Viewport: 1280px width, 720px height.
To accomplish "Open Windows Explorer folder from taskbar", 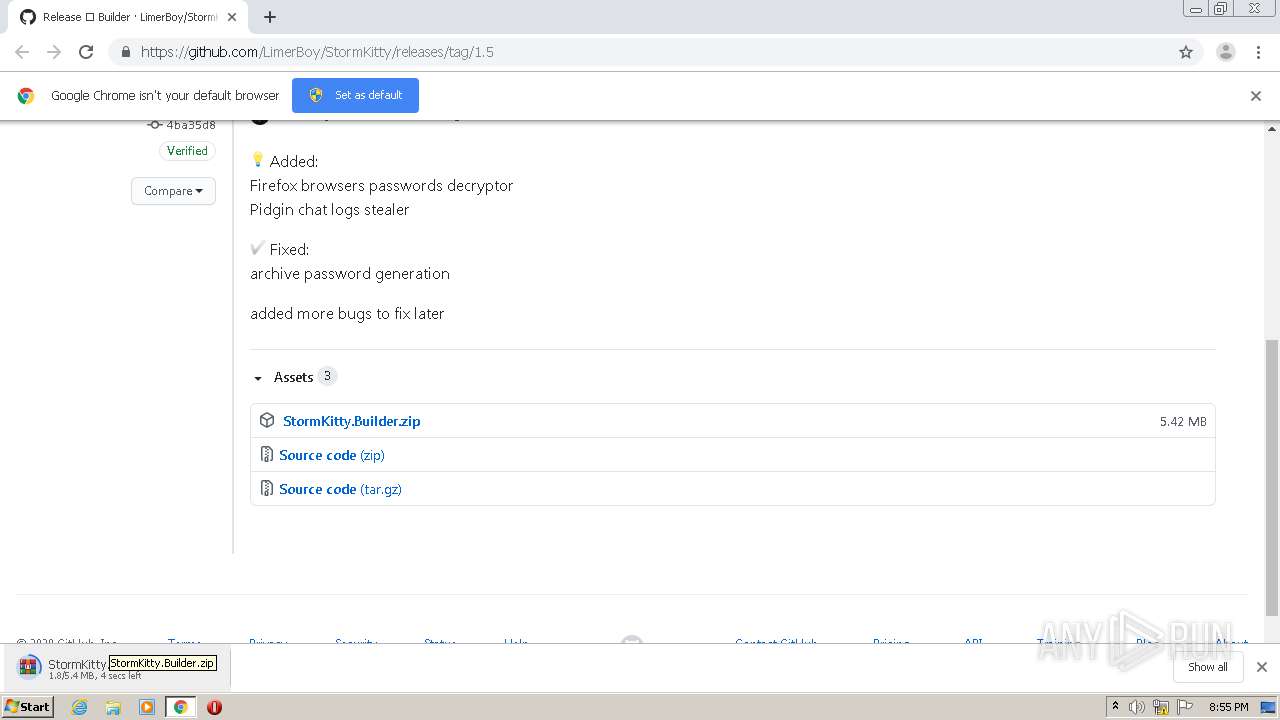I will pyautogui.click(x=113, y=707).
